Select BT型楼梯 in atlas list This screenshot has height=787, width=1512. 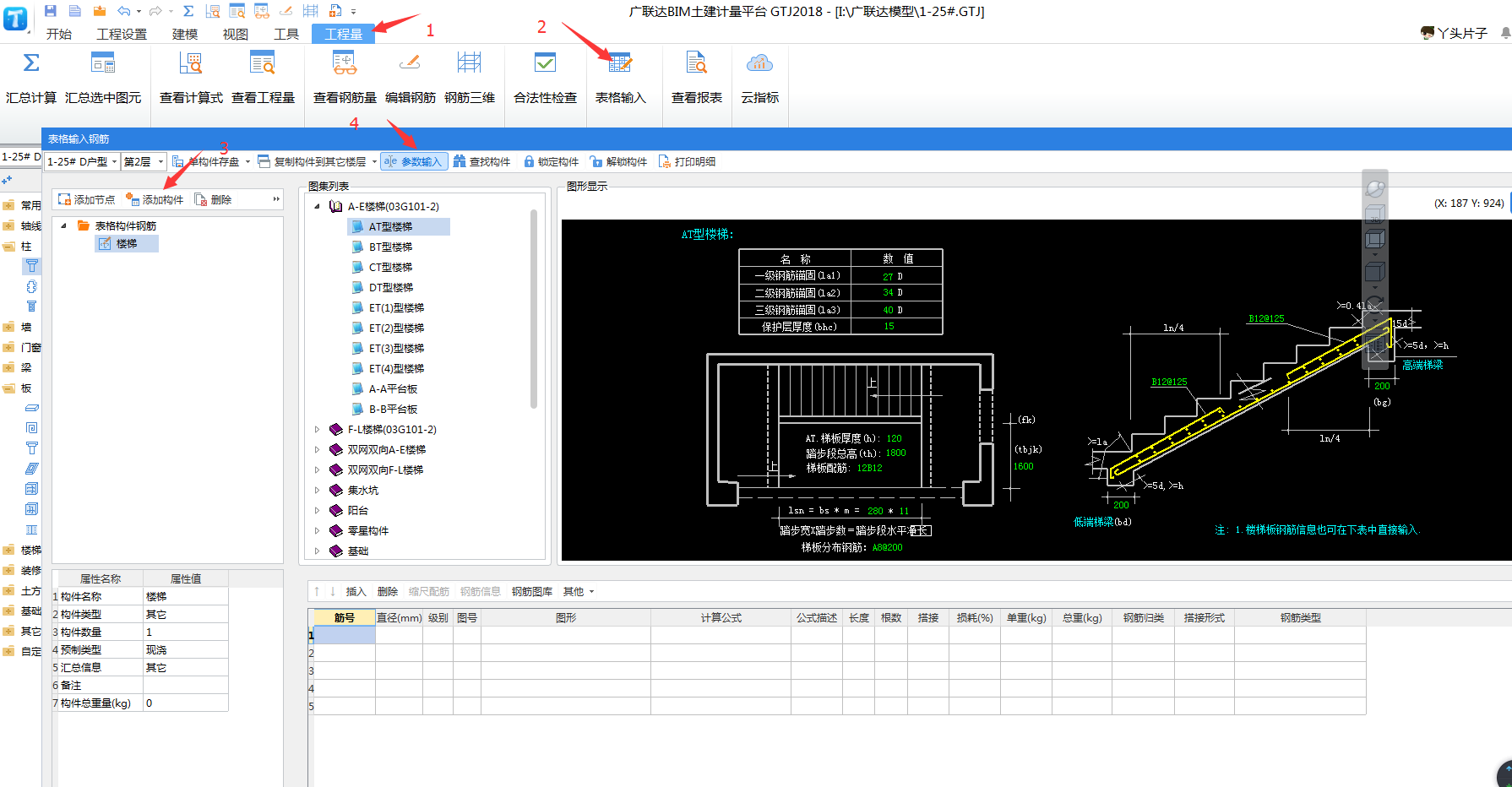390,247
